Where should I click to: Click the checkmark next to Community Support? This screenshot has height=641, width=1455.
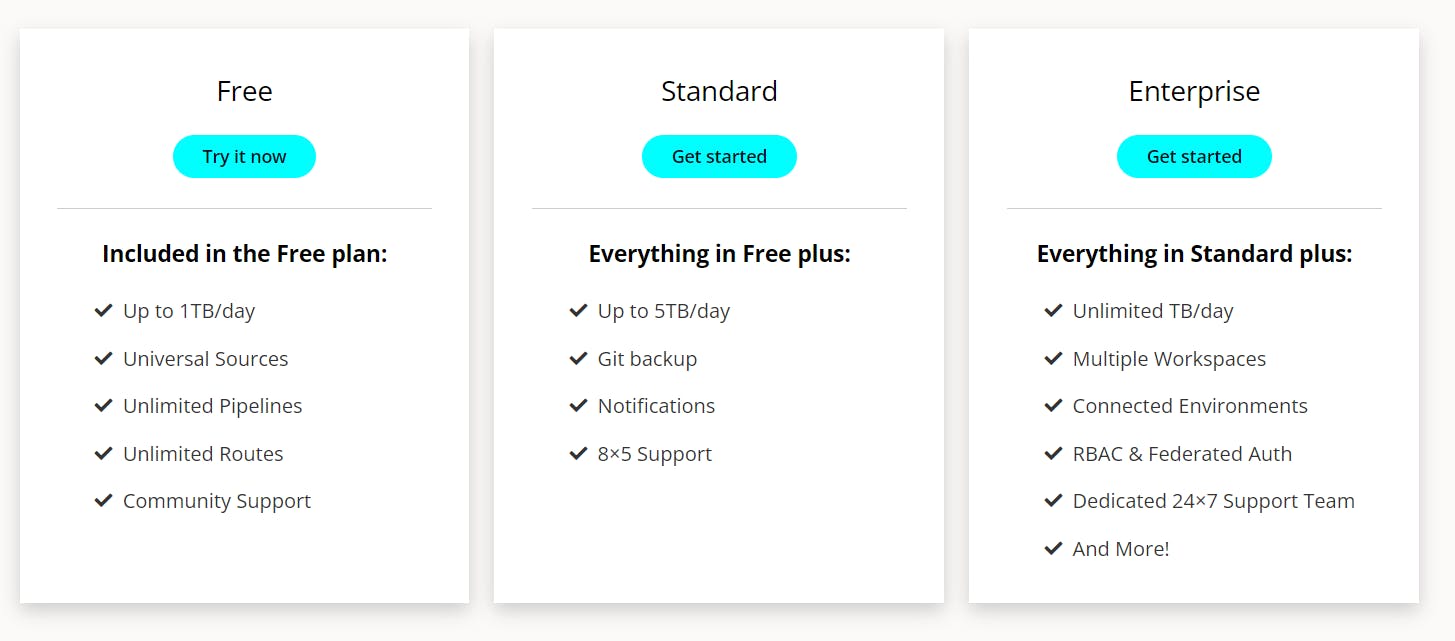coord(103,500)
